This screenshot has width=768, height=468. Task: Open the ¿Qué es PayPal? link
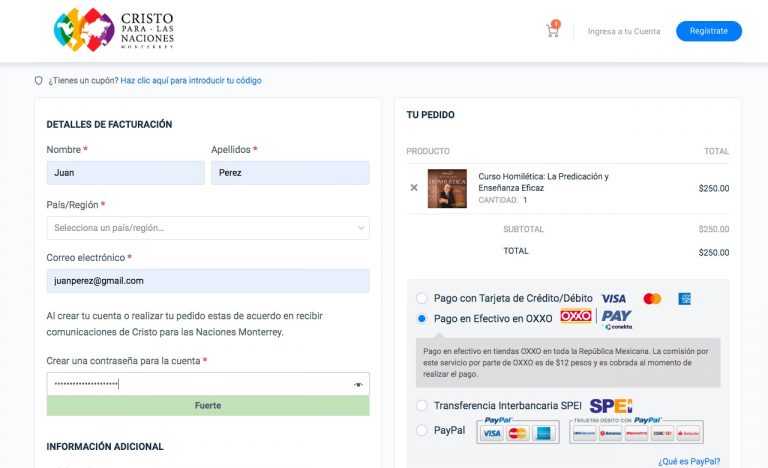tap(688, 461)
